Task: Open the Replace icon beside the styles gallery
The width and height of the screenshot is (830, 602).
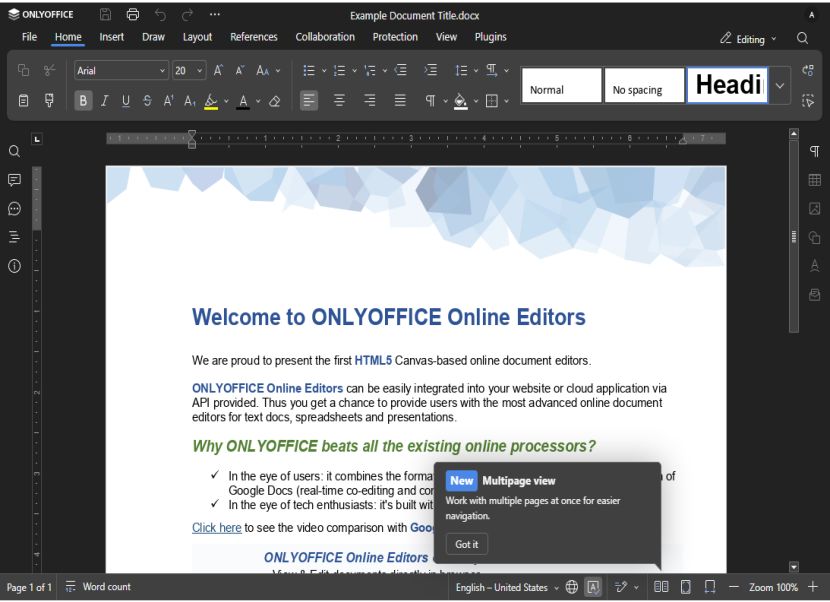Action: coord(808,70)
